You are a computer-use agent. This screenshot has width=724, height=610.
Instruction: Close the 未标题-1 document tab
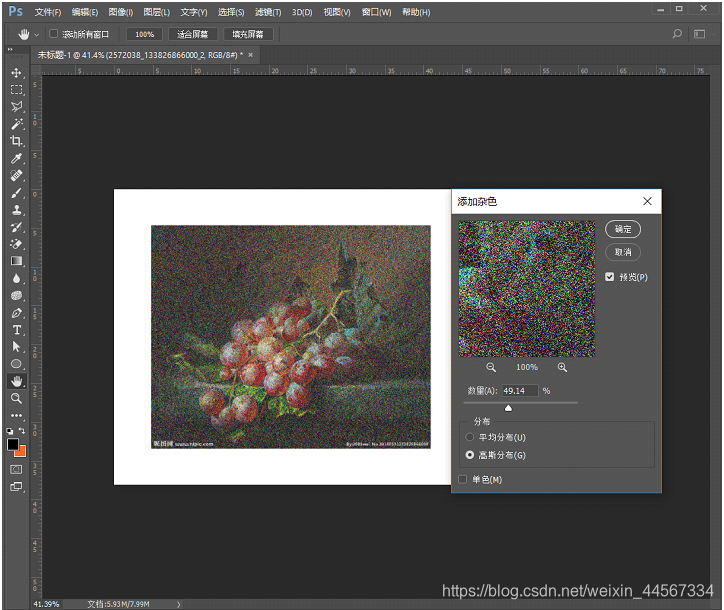[x=251, y=55]
